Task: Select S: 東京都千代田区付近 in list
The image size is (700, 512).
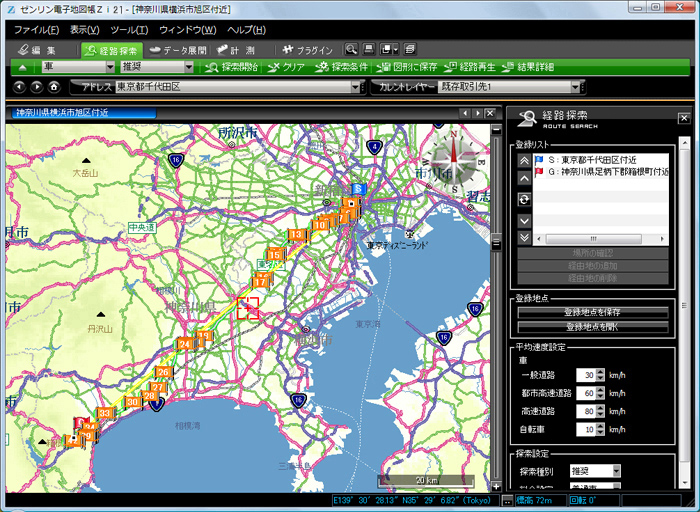Action: 601,160
